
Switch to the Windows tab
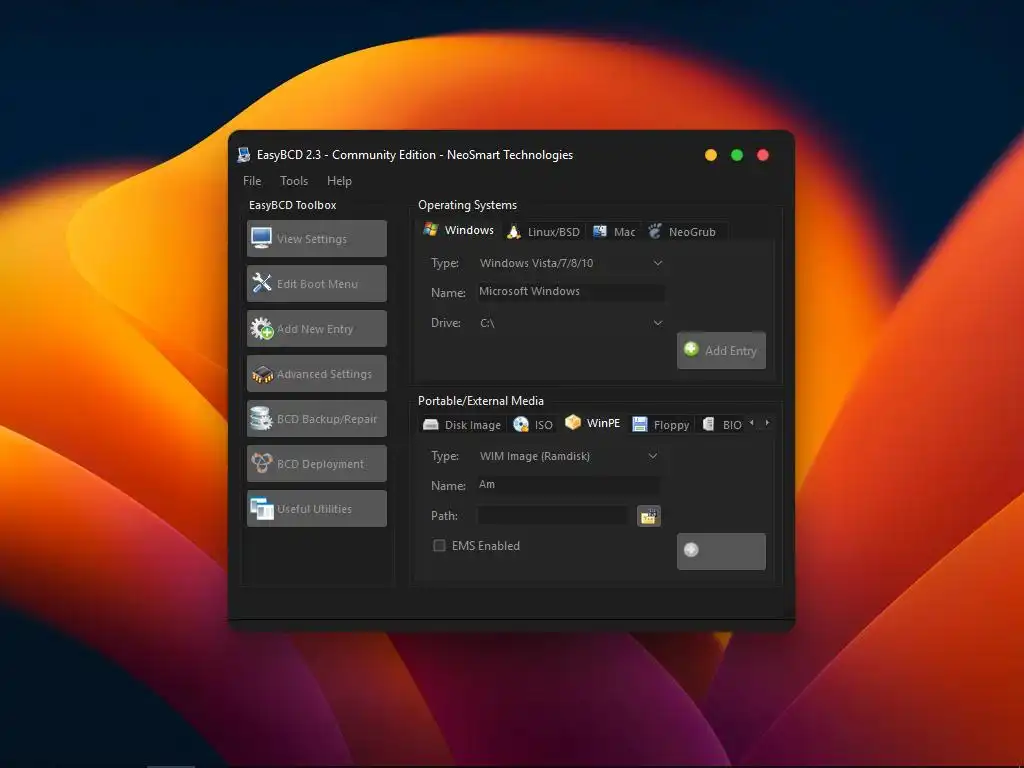458,230
